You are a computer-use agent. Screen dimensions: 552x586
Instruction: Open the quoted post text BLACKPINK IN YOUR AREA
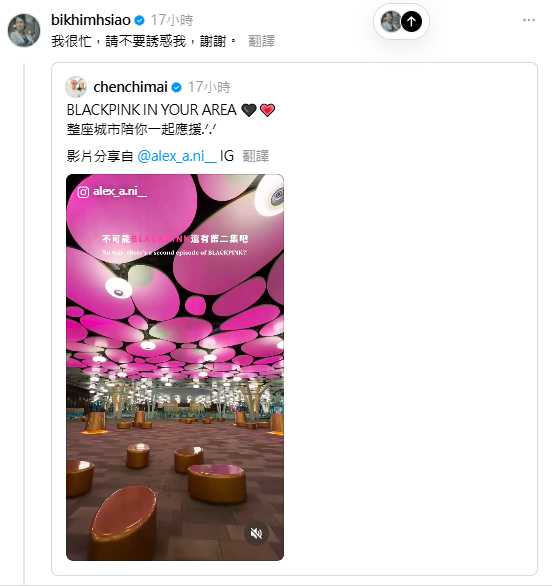[x=151, y=110]
